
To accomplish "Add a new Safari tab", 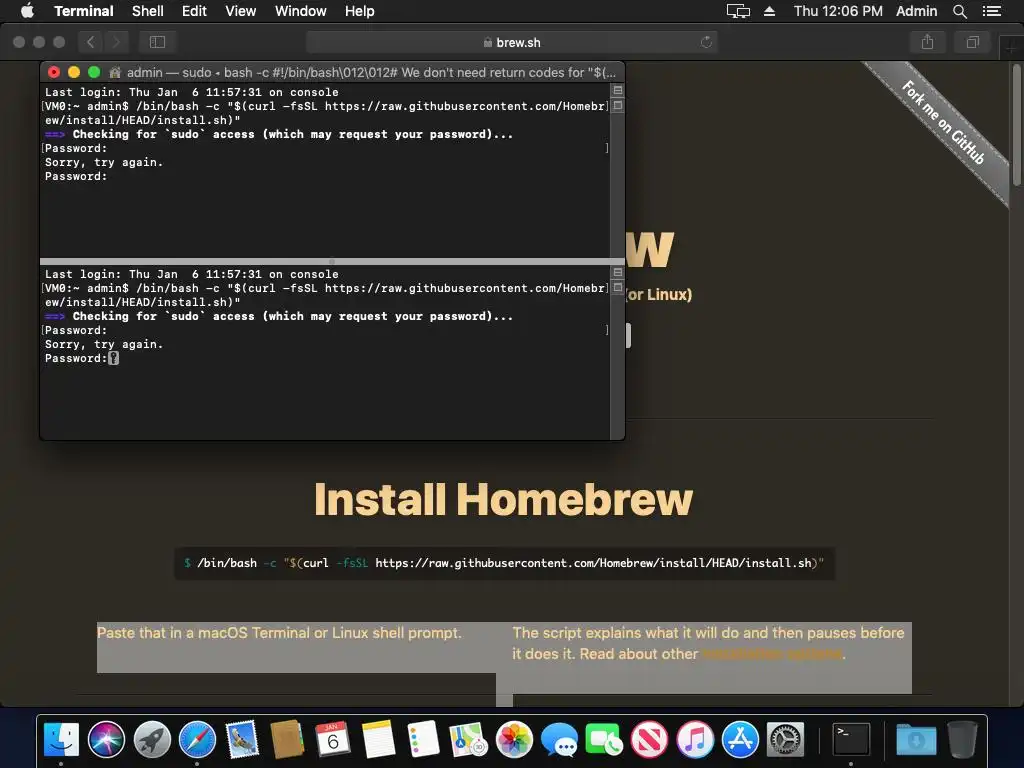I will (1012, 46).
